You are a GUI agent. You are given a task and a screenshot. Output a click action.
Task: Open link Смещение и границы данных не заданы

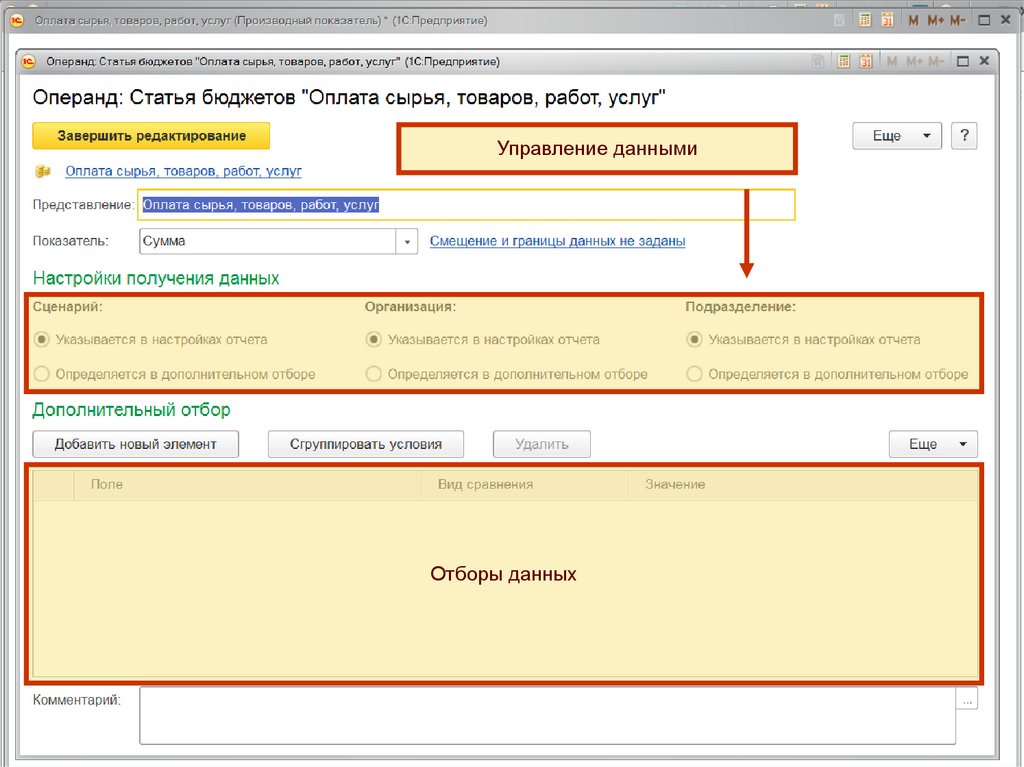pos(558,241)
